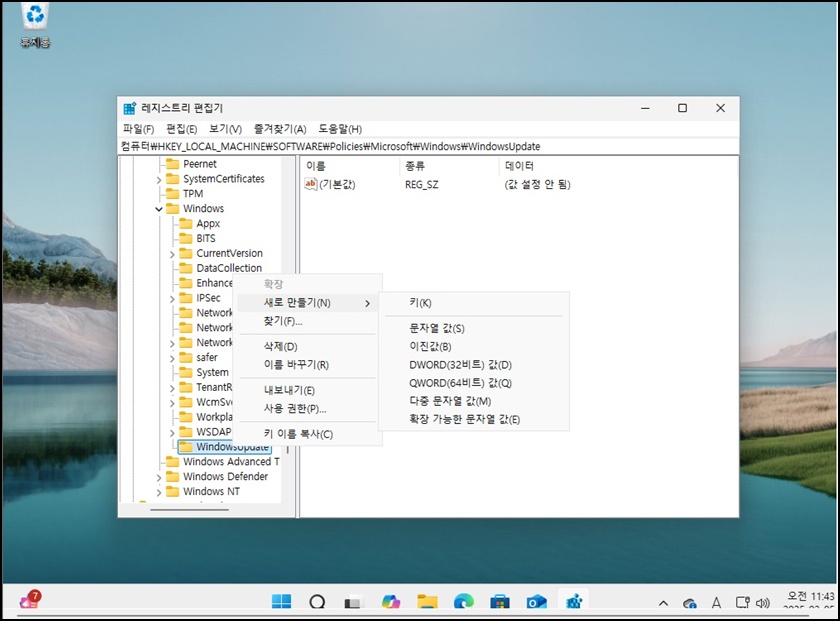Click the Registry Editor taskbar icon
The height and width of the screenshot is (621, 840).
574,602
